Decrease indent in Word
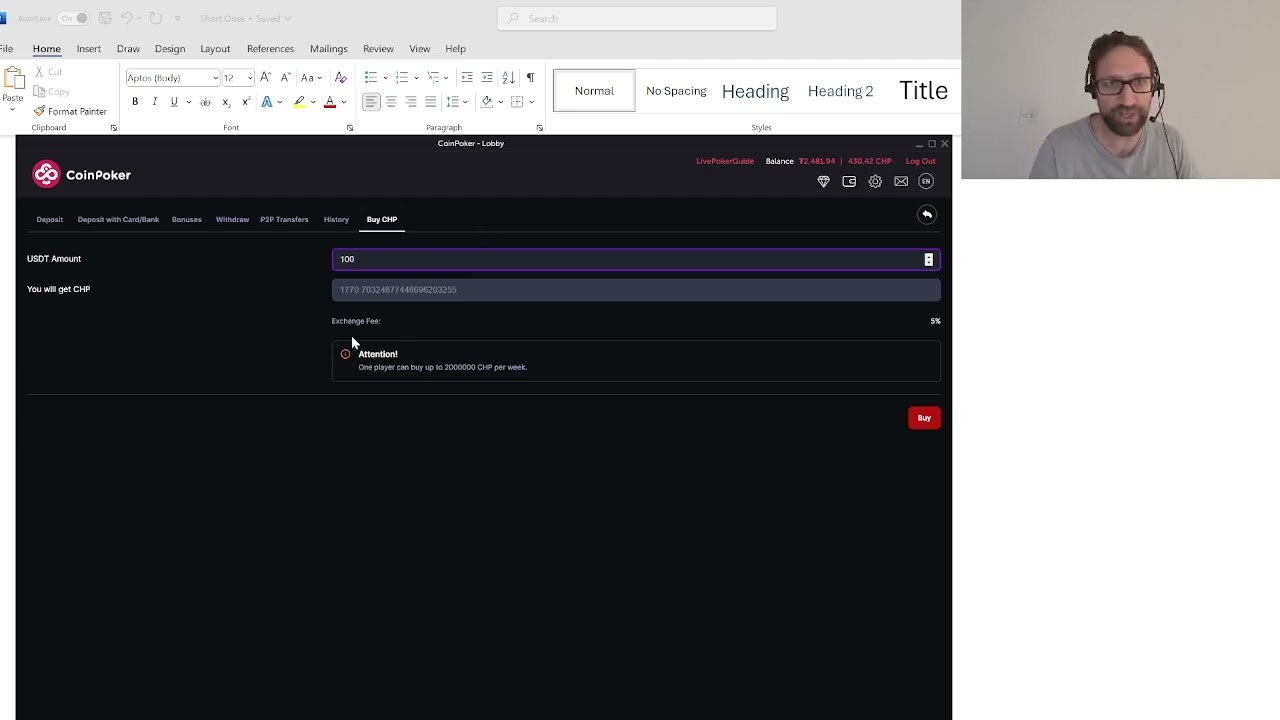Viewport: 1280px width, 720px height. pos(467,78)
